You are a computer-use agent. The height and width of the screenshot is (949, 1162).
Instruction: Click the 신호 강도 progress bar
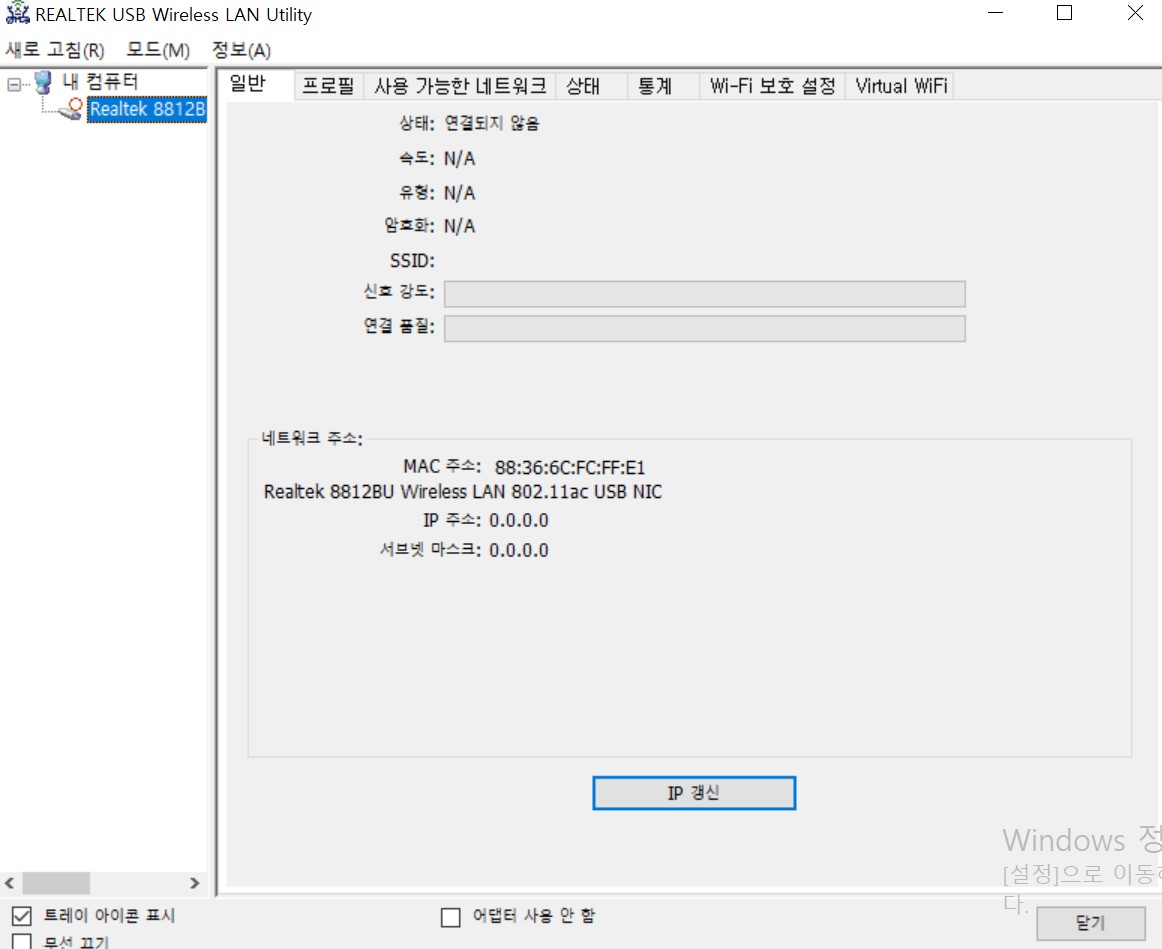[704, 293]
